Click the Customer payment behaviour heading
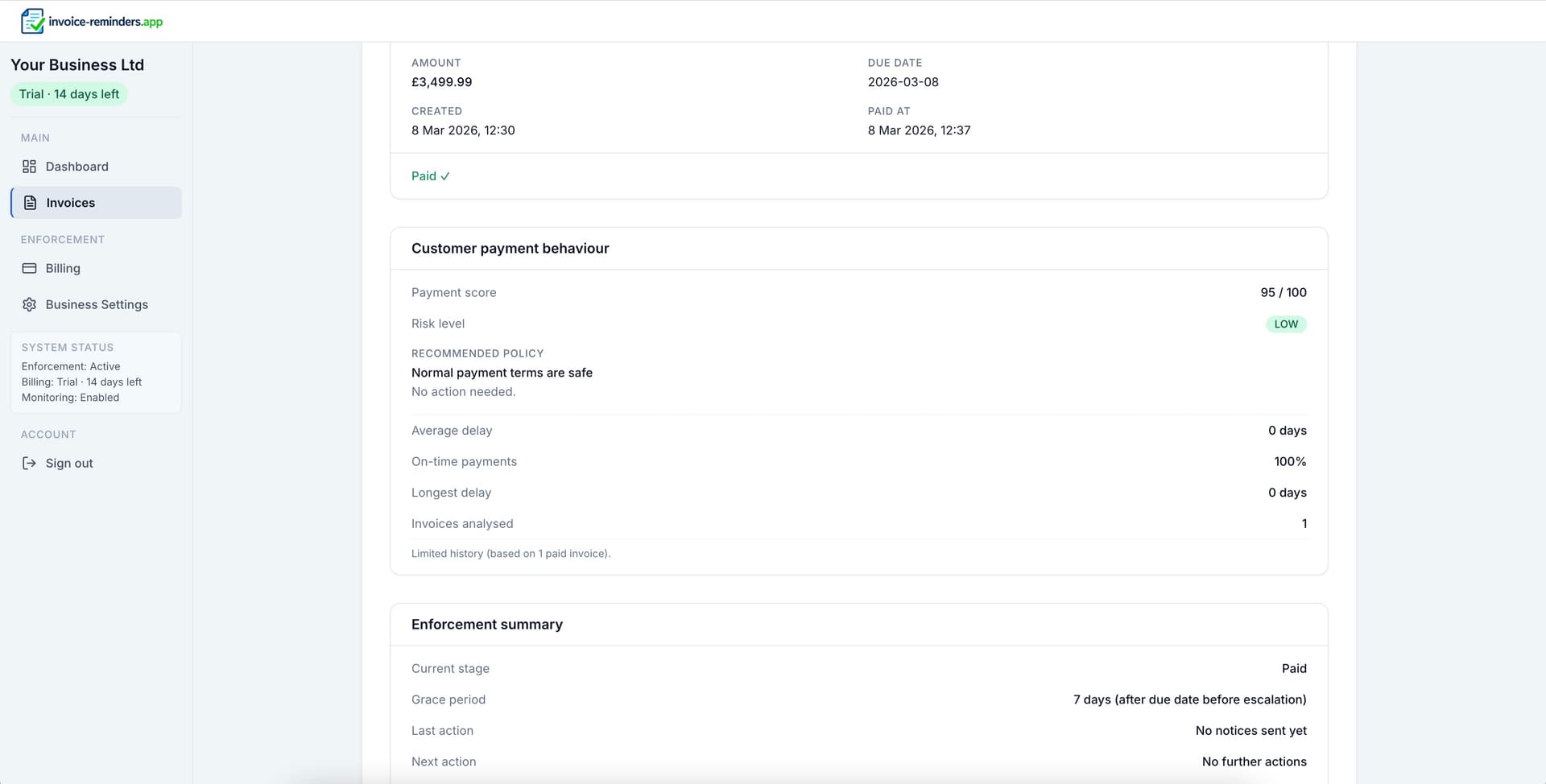The width and height of the screenshot is (1546, 784). point(510,248)
